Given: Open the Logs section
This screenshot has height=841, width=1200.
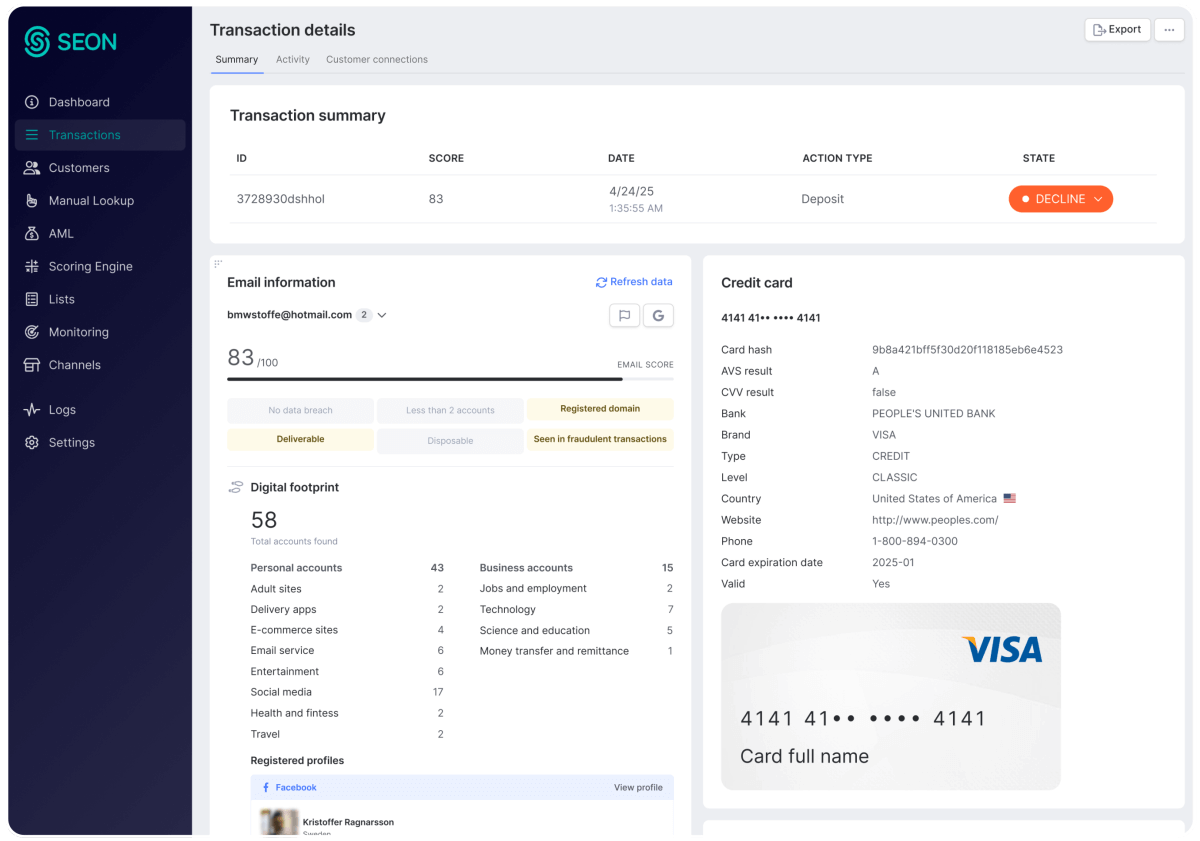Looking at the screenshot, I should tap(62, 410).
